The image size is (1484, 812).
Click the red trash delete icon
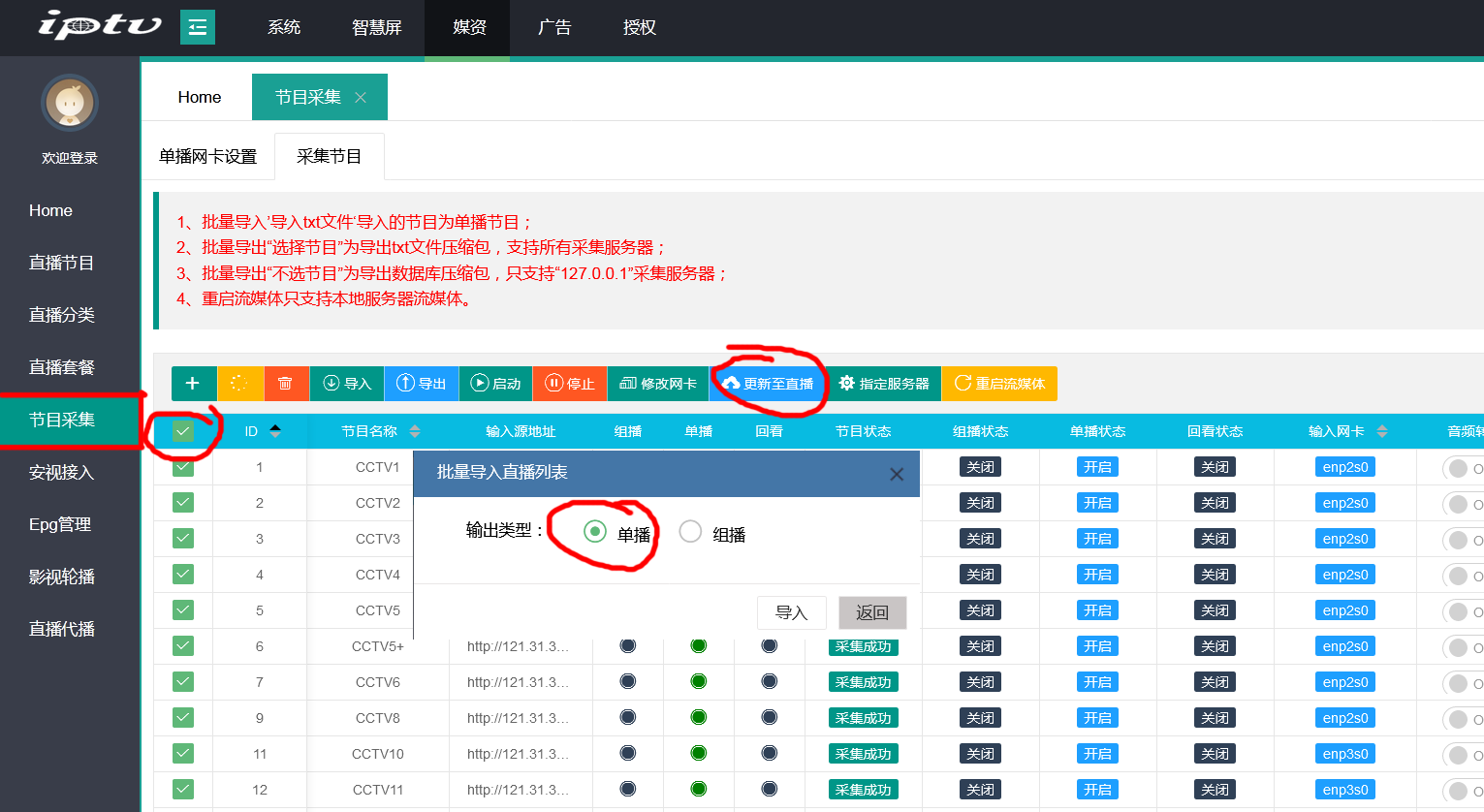(286, 384)
